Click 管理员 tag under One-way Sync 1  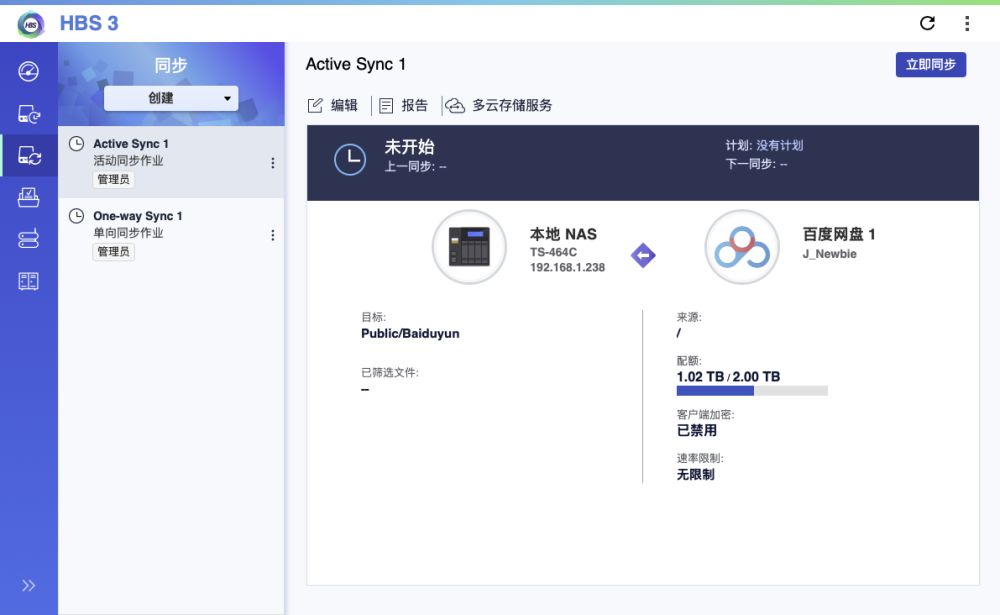coord(114,251)
